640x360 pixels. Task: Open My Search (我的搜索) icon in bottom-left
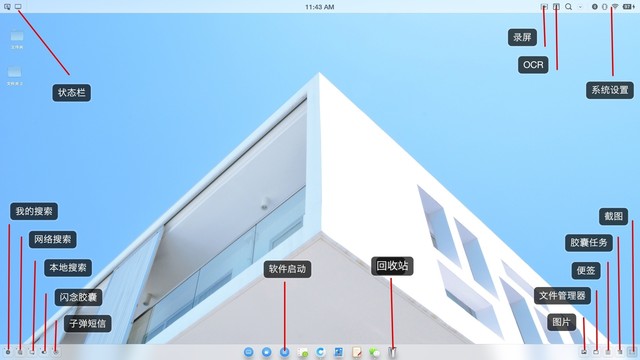coord(8,352)
